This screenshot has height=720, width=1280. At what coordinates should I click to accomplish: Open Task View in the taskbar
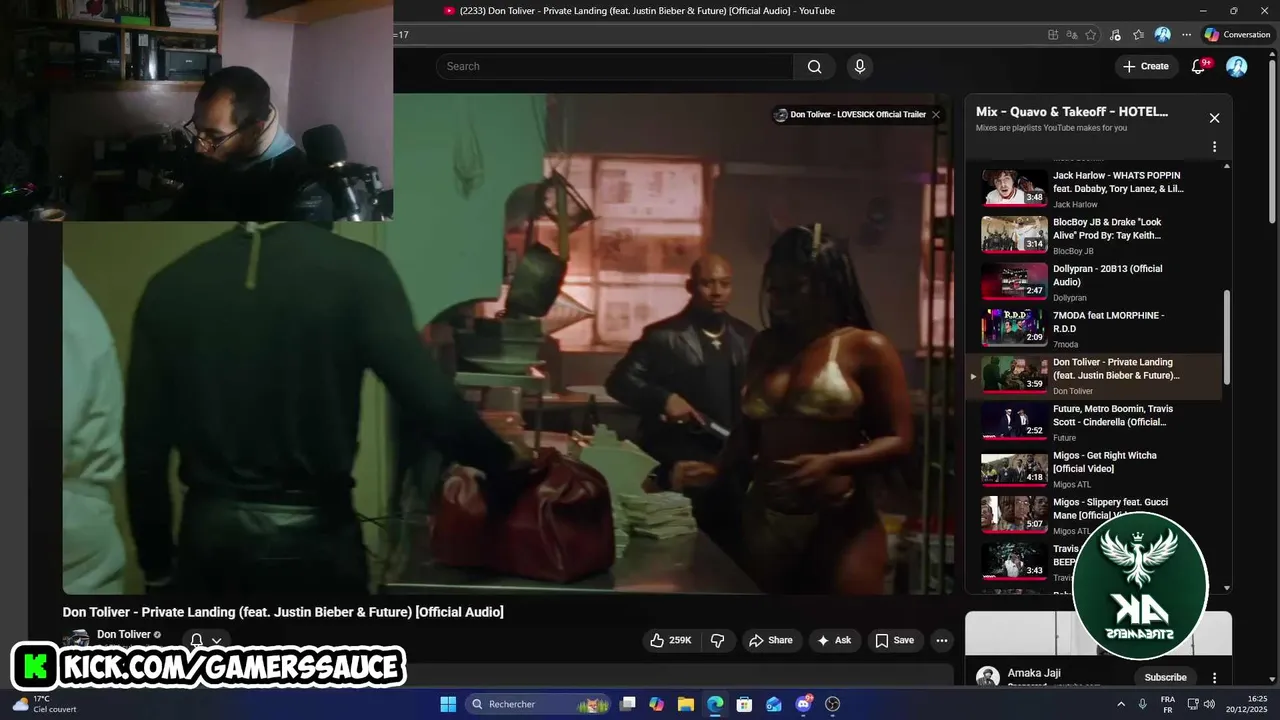pyautogui.click(x=627, y=704)
